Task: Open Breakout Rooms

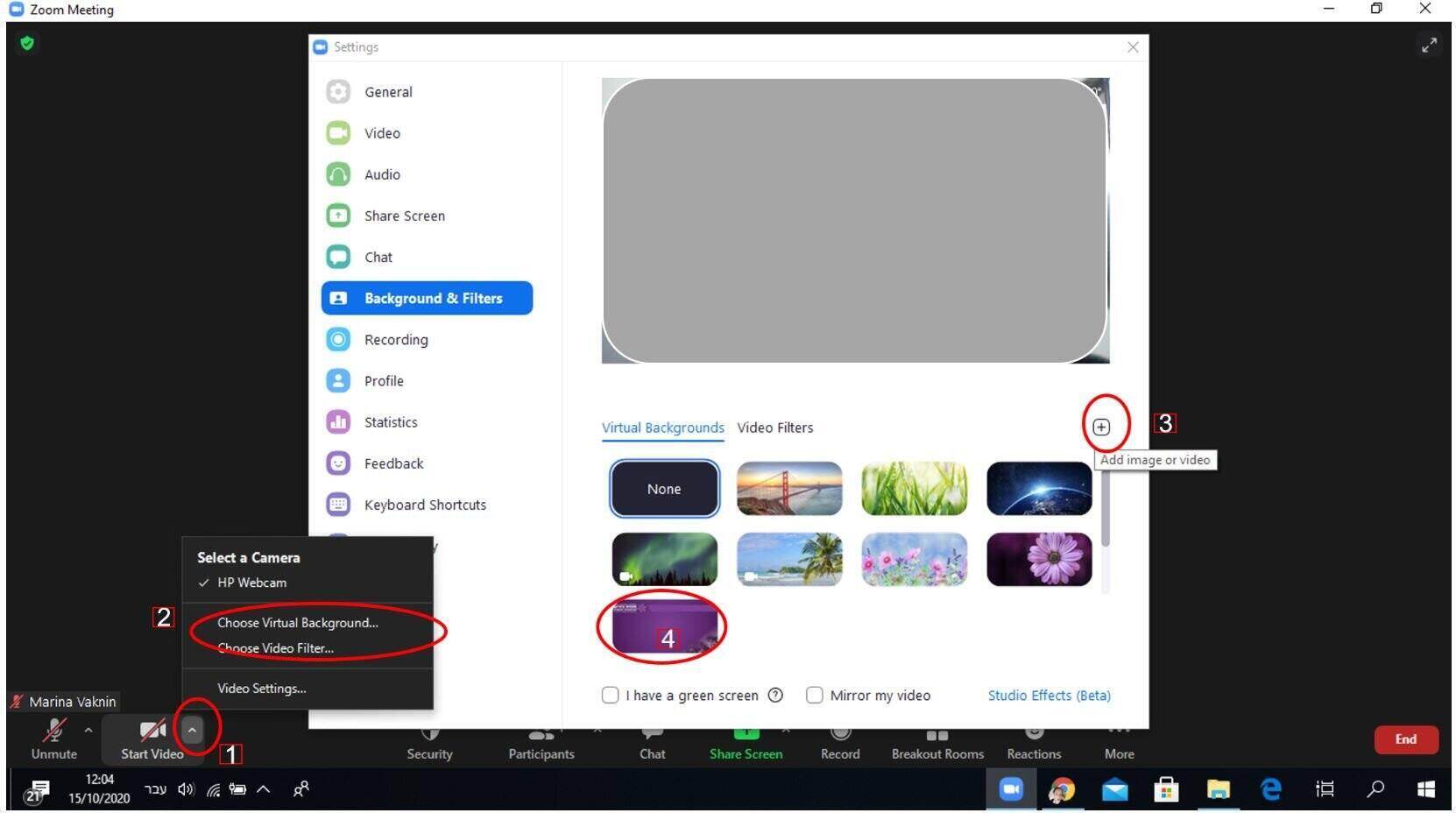Action: [x=937, y=744]
